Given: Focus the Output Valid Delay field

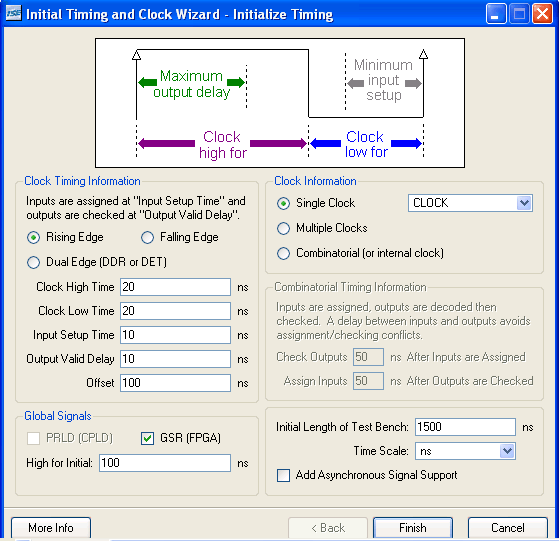Looking at the screenshot, I should point(175,359).
